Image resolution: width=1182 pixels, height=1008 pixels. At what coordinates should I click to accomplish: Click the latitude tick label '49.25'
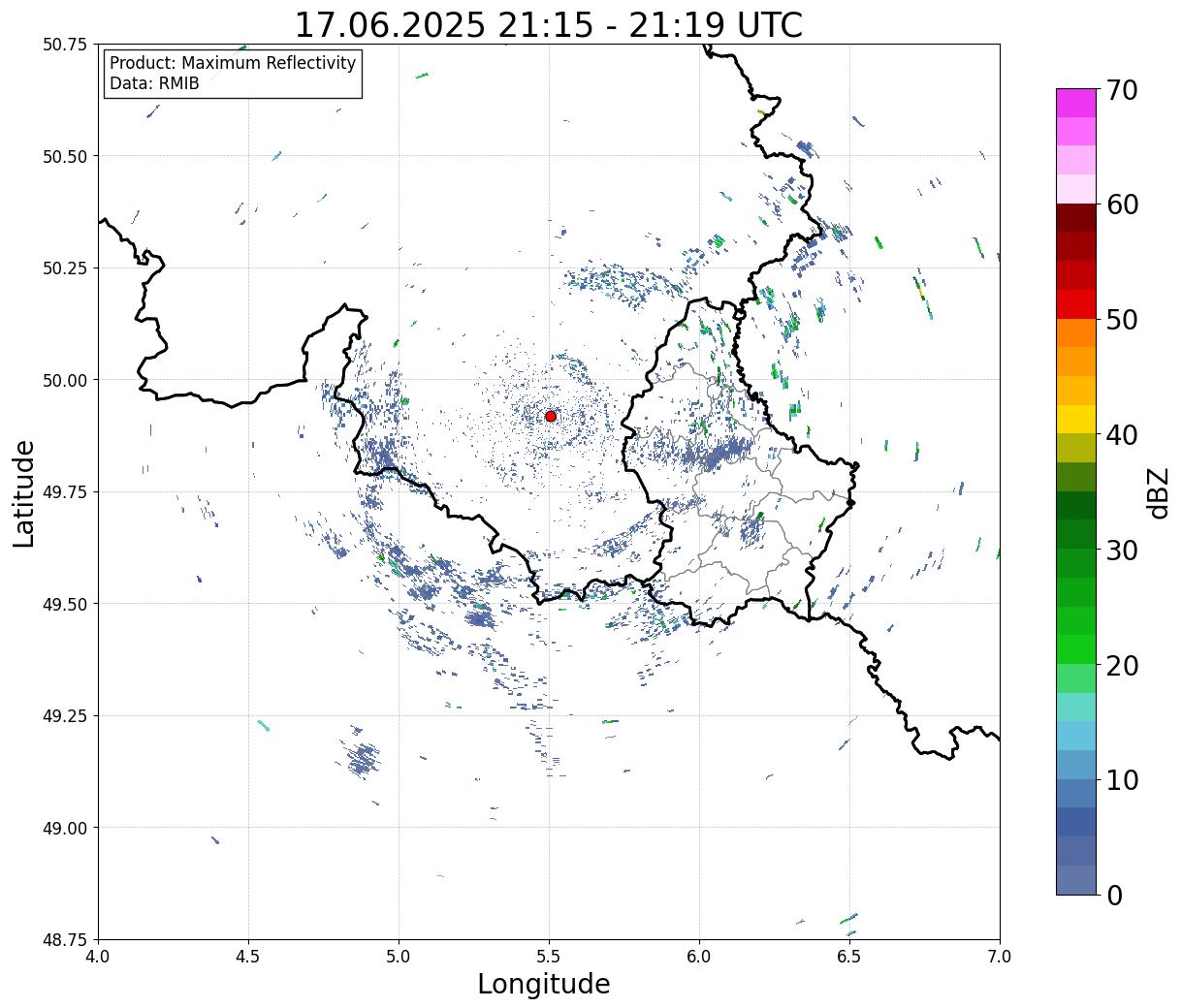click(65, 716)
